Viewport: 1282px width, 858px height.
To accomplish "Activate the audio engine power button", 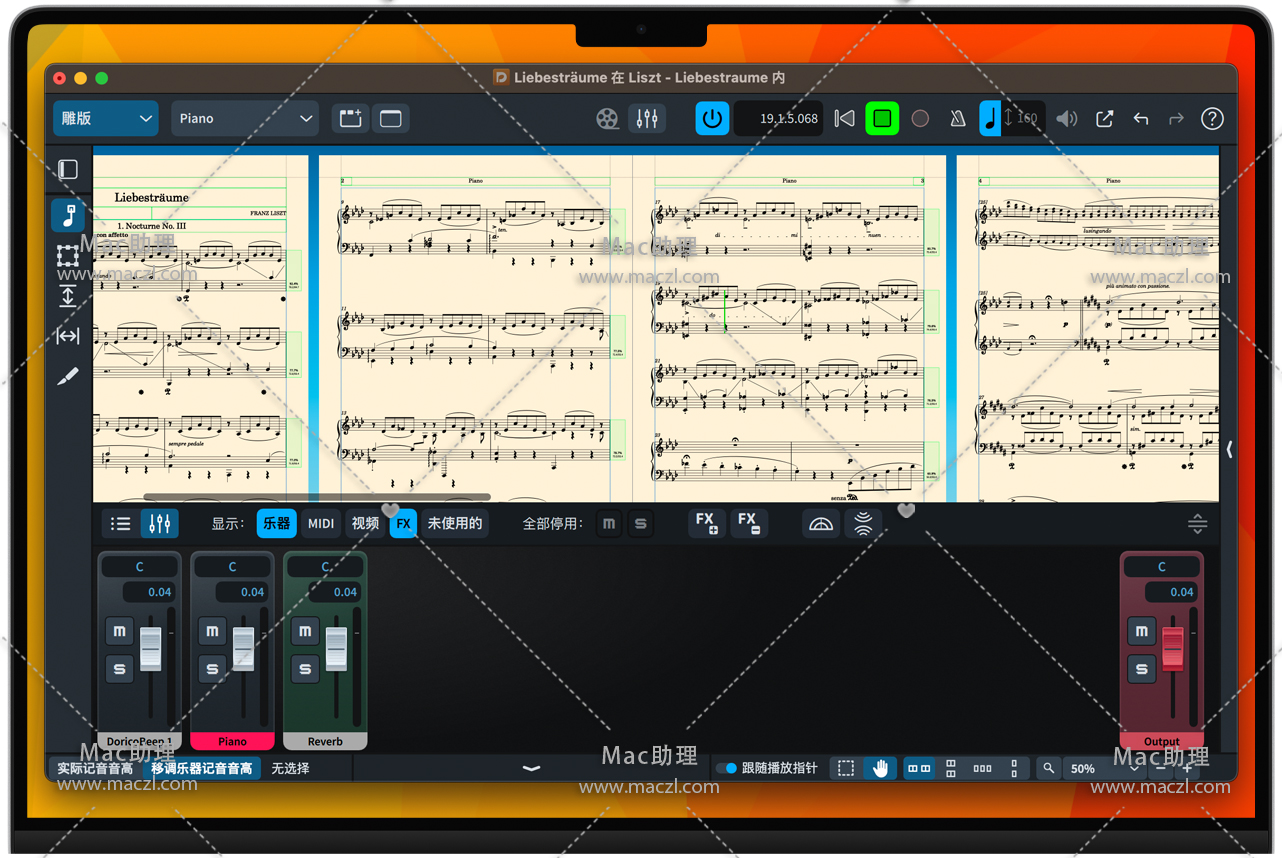I will coord(712,119).
